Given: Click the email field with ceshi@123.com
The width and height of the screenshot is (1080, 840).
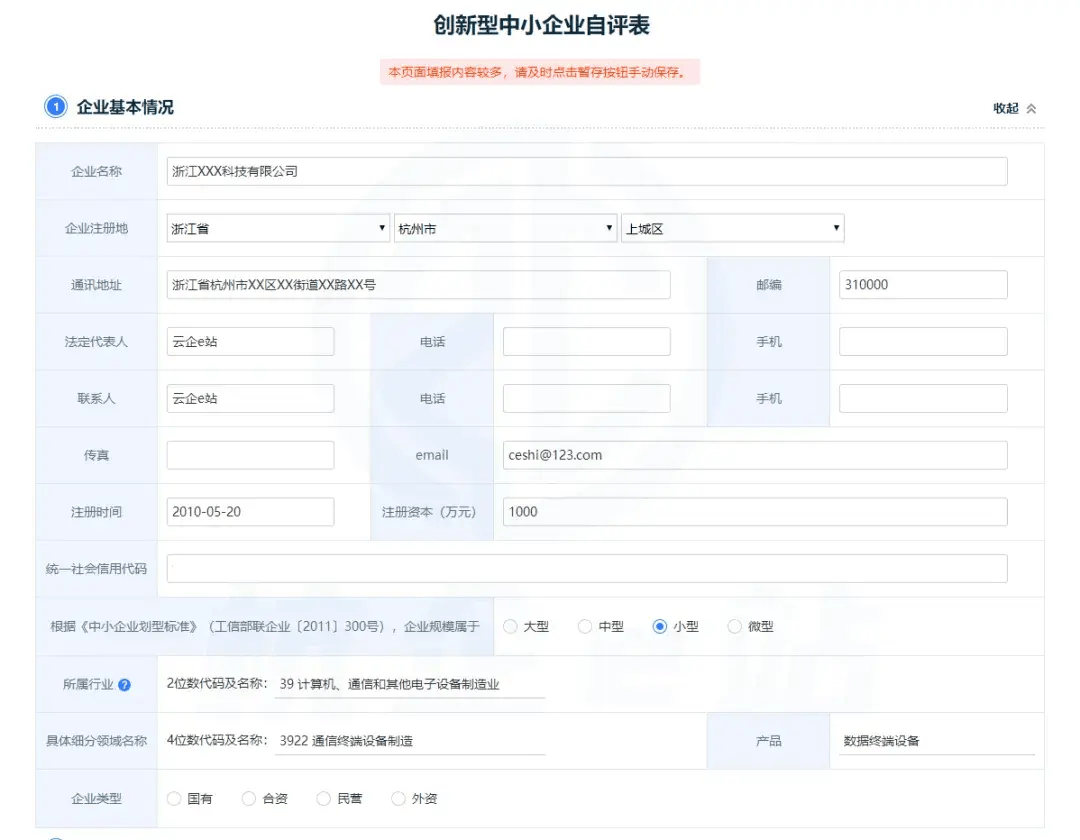Looking at the screenshot, I should 755,455.
